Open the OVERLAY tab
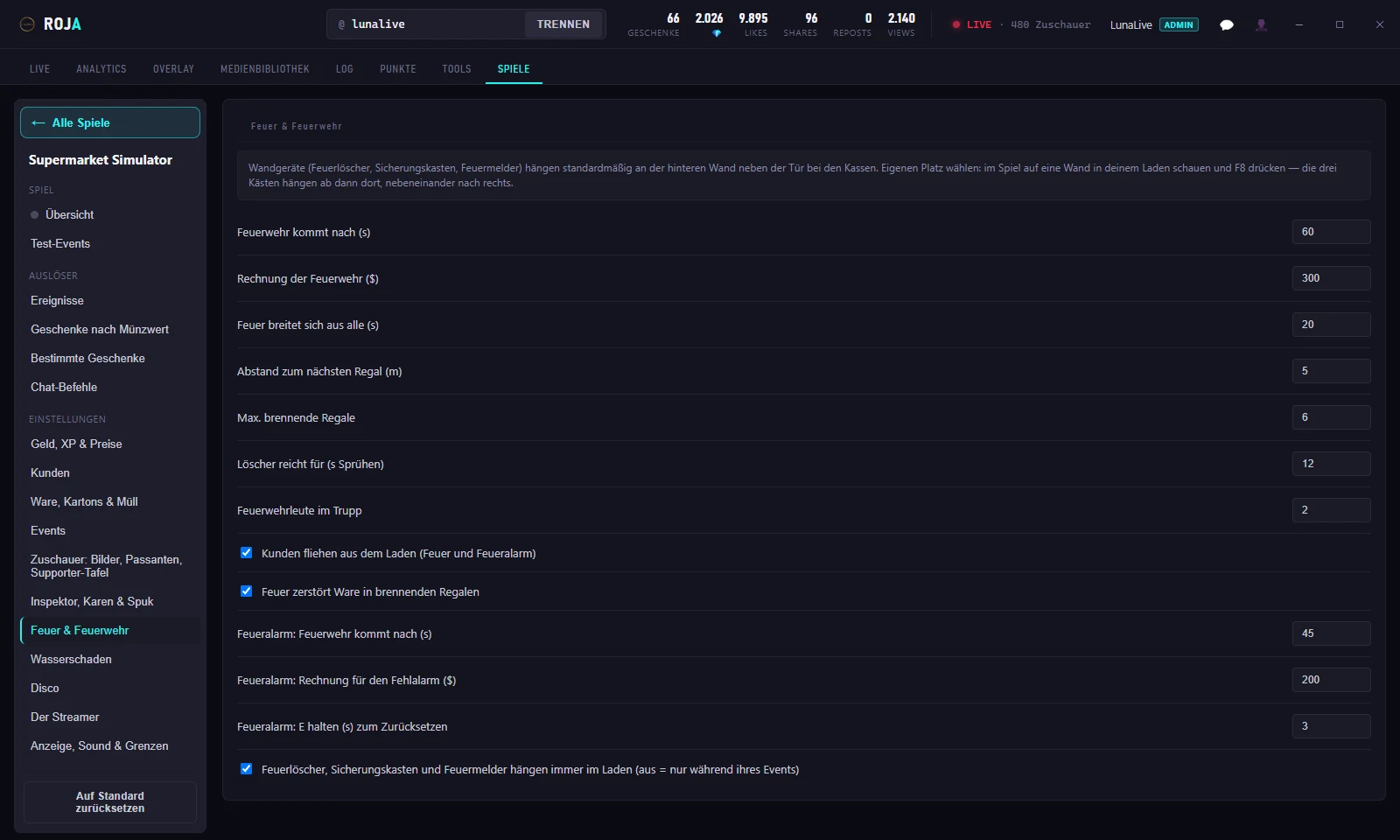 click(x=173, y=69)
